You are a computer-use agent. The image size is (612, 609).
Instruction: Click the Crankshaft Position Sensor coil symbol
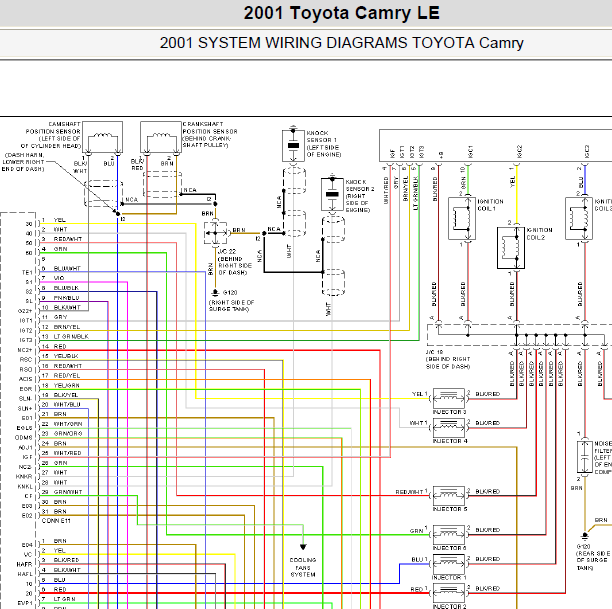click(160, 137)
